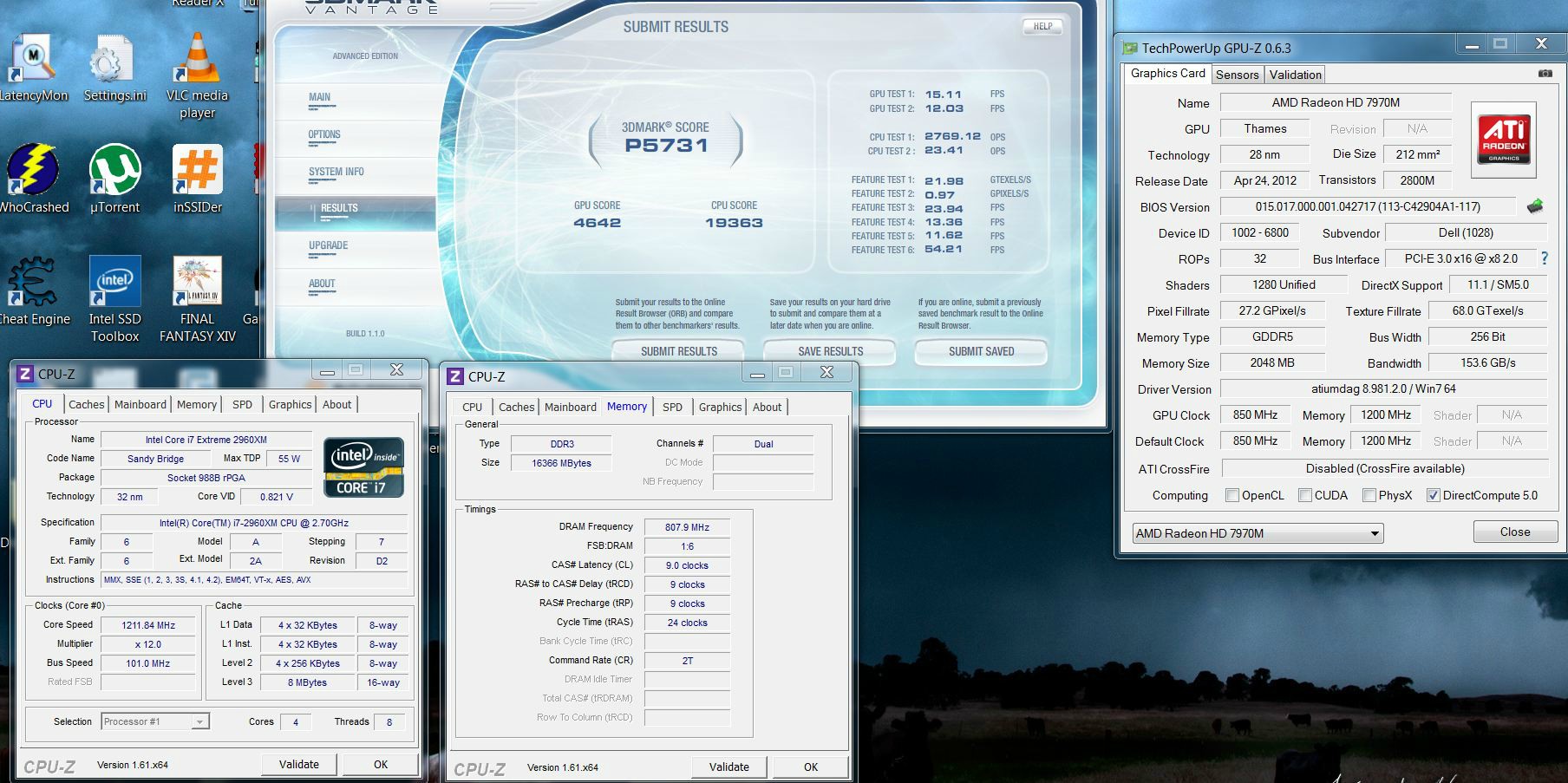This screenshot has width=1568, height=783.
Task: Click the 3DMark score P5731
Action: 666,145
